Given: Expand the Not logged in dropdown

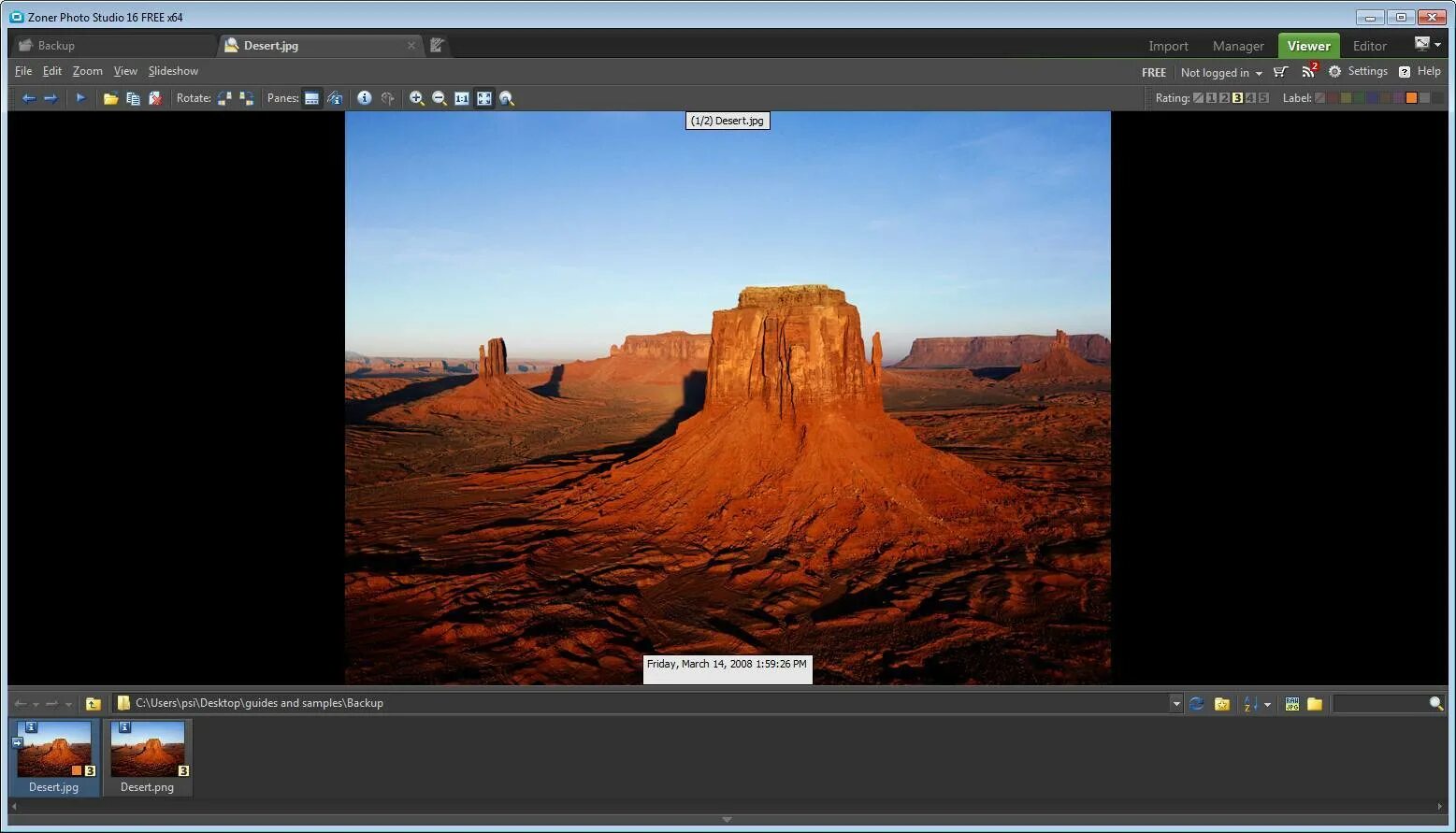Looking at the screenshot, I should (x=1221, y=72).
